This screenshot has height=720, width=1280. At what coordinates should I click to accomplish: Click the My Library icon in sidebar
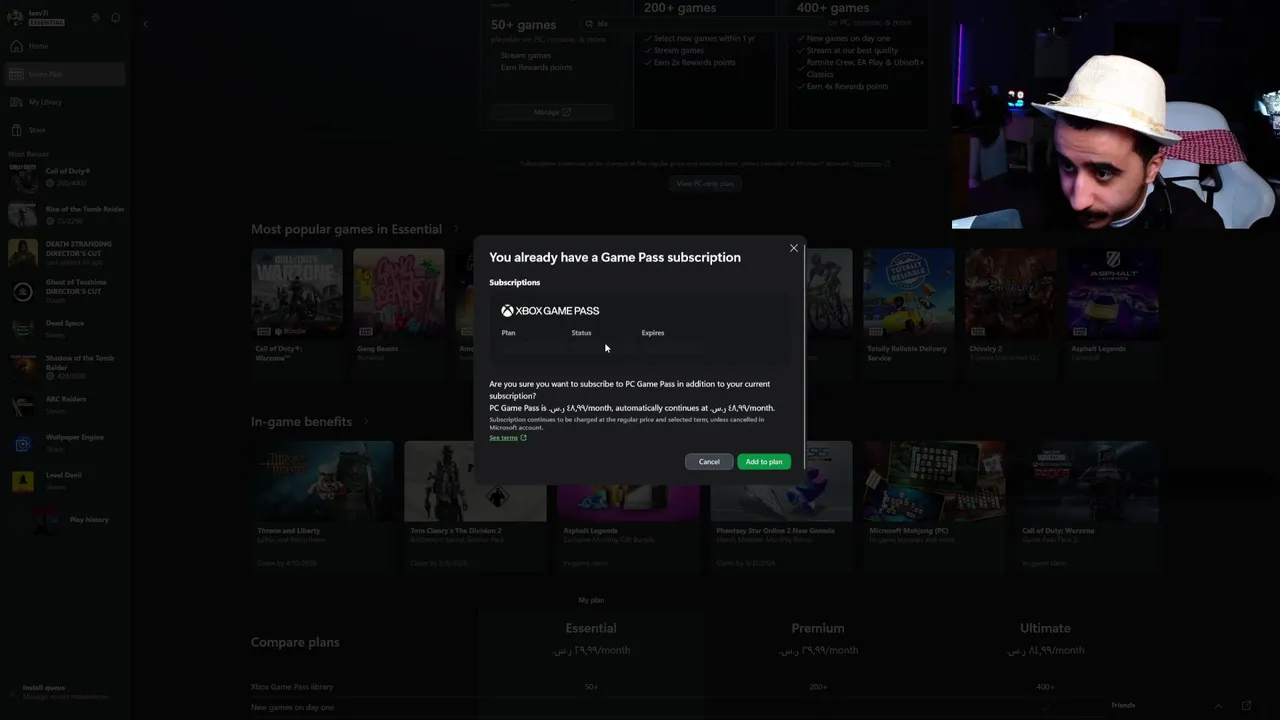pos(16,102)
